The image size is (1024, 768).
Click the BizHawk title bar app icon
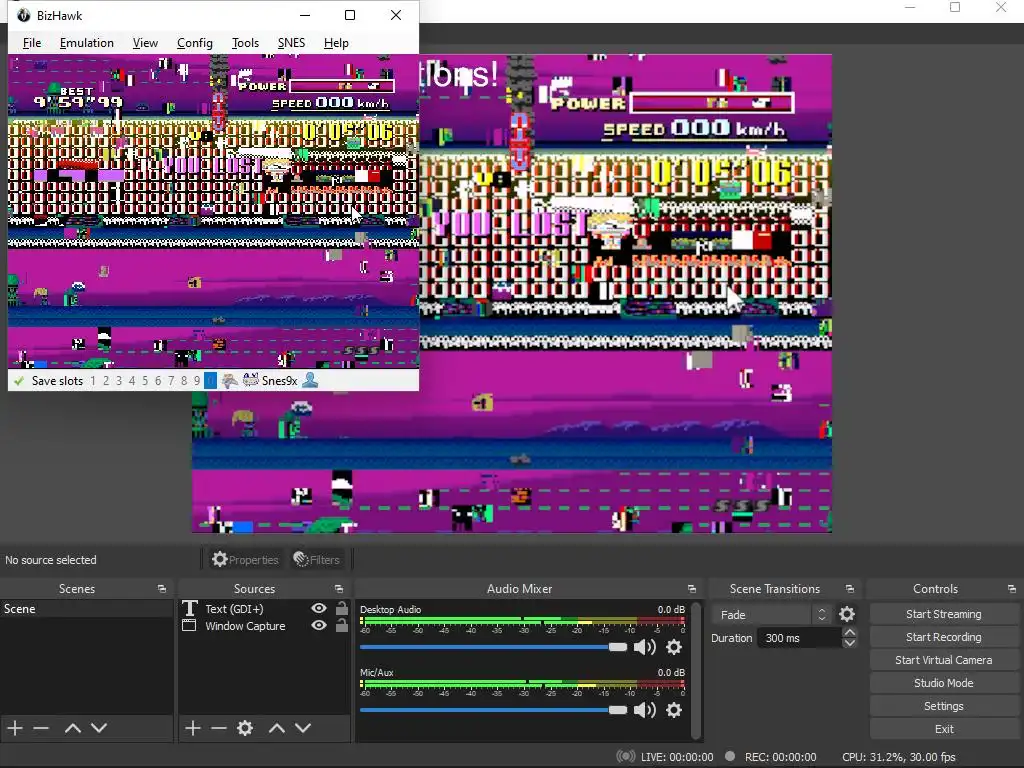point(24,15)
